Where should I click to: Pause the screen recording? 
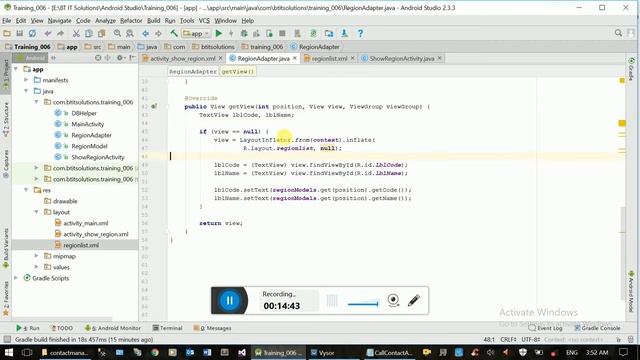tap(229, 301)
